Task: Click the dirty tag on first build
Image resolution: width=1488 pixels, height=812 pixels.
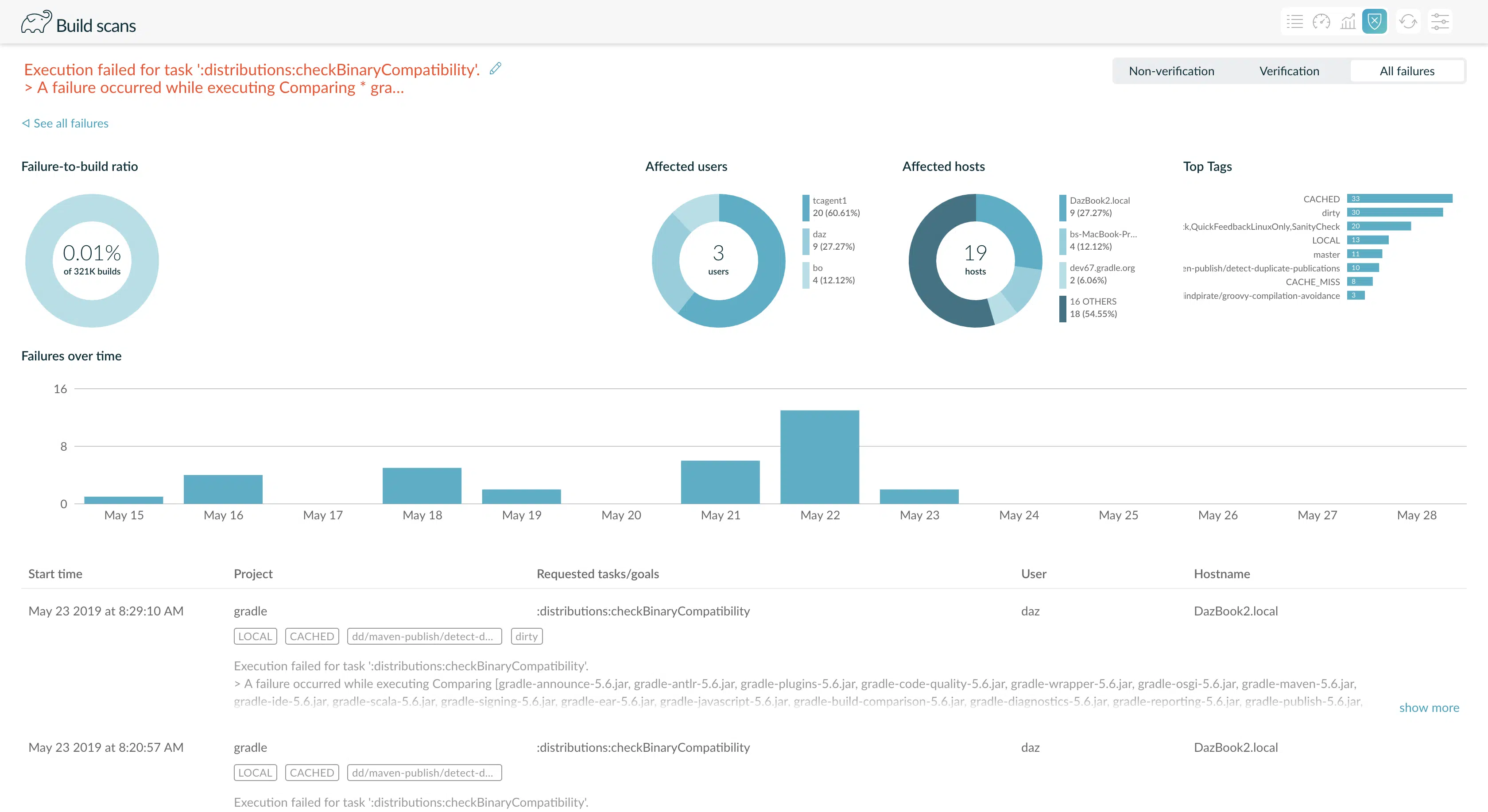Action: click(x=526, y=636)
